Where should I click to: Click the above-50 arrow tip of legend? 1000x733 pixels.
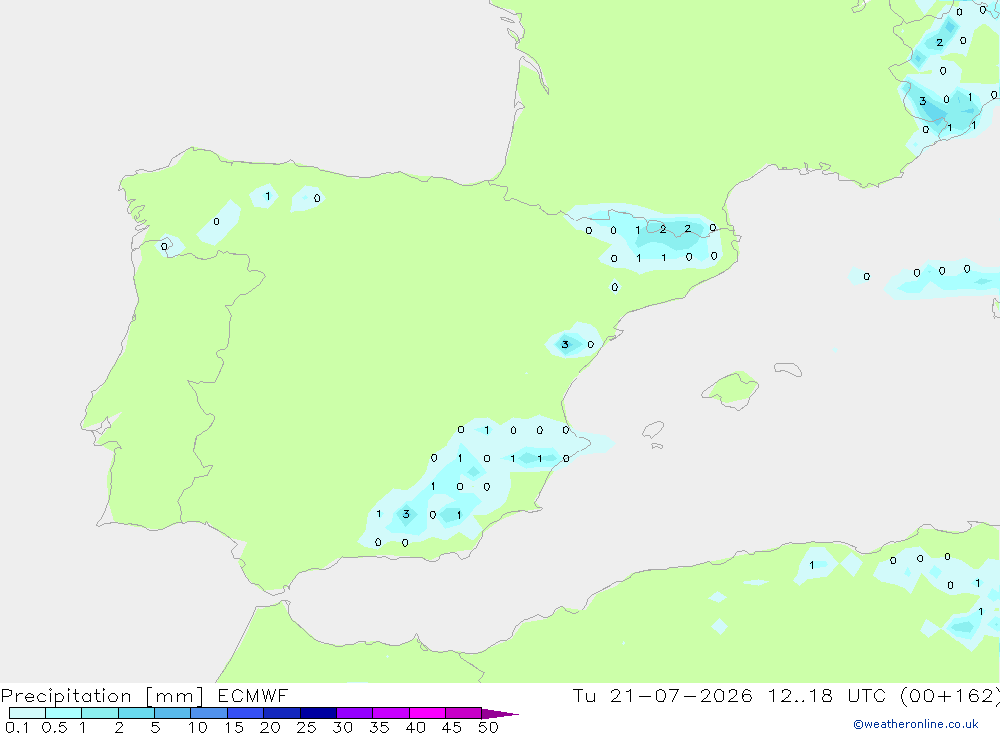click(500, 713)
